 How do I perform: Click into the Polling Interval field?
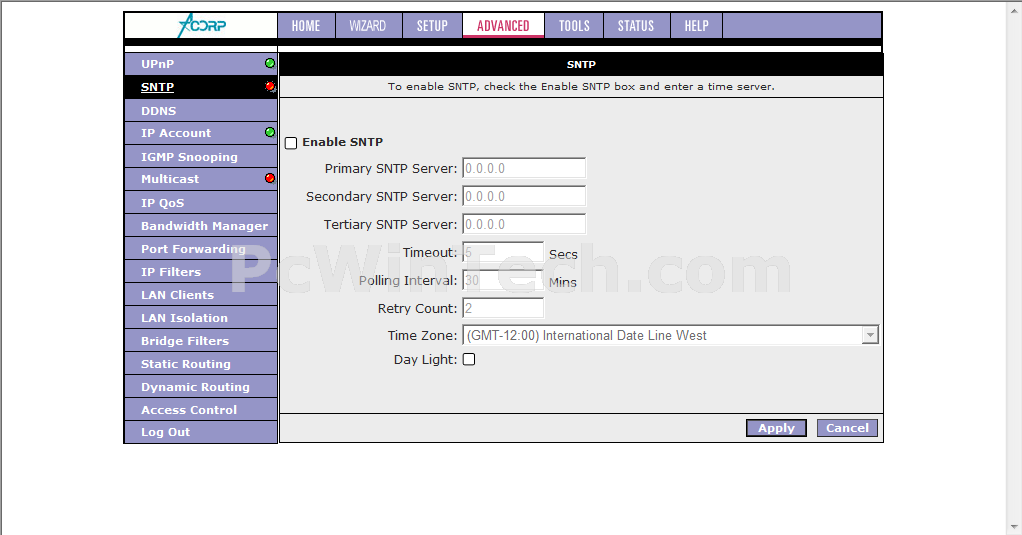[503, 280]
